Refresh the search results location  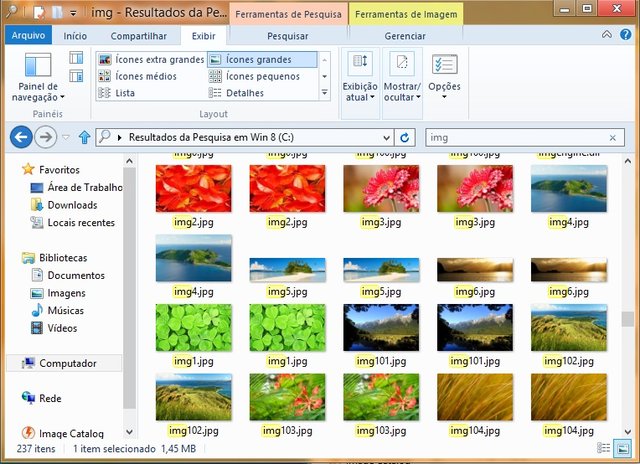pos(405,137)
